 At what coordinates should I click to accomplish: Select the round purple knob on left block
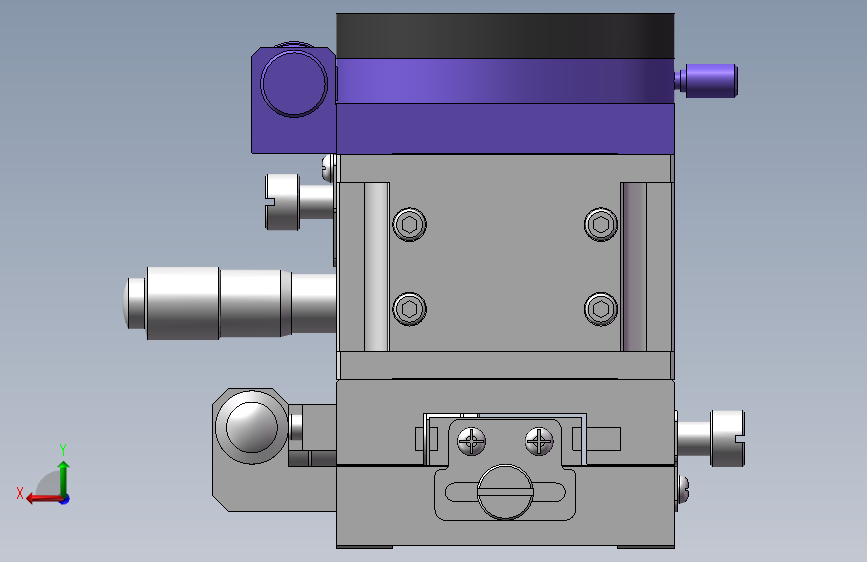(294, 84)
